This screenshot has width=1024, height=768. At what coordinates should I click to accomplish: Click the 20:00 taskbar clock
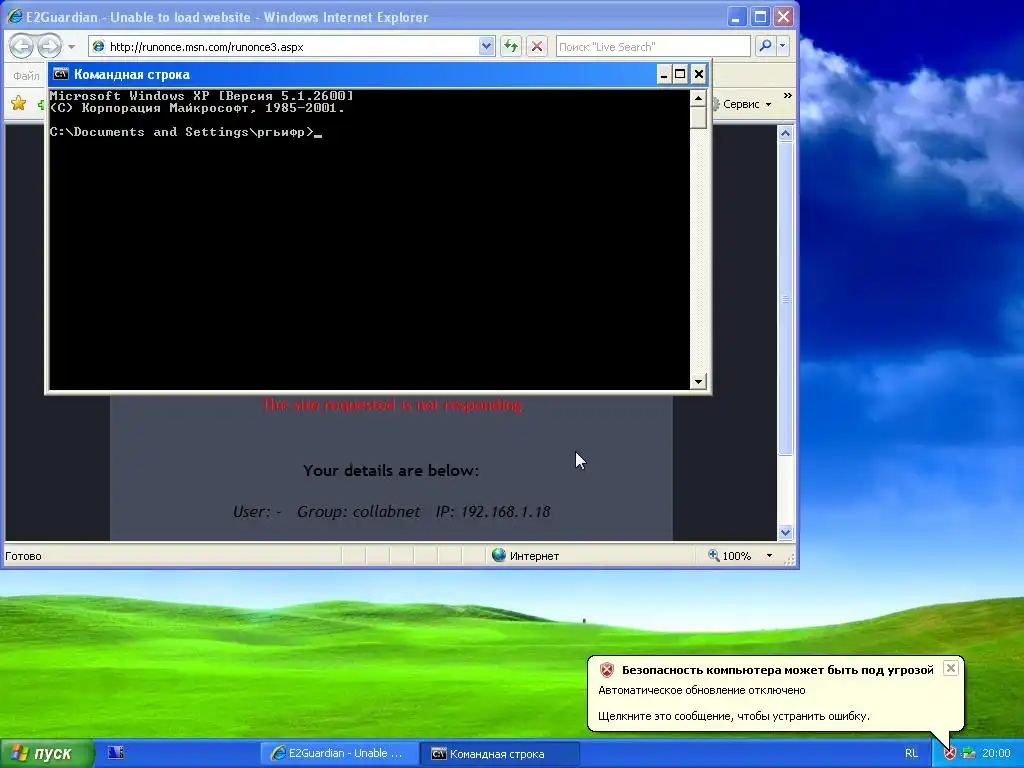click(996, 754)
